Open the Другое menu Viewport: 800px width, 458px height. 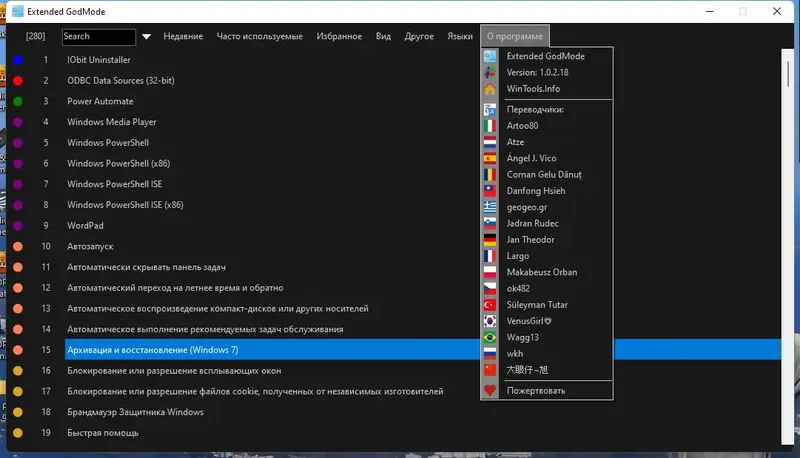coord(419,36)
